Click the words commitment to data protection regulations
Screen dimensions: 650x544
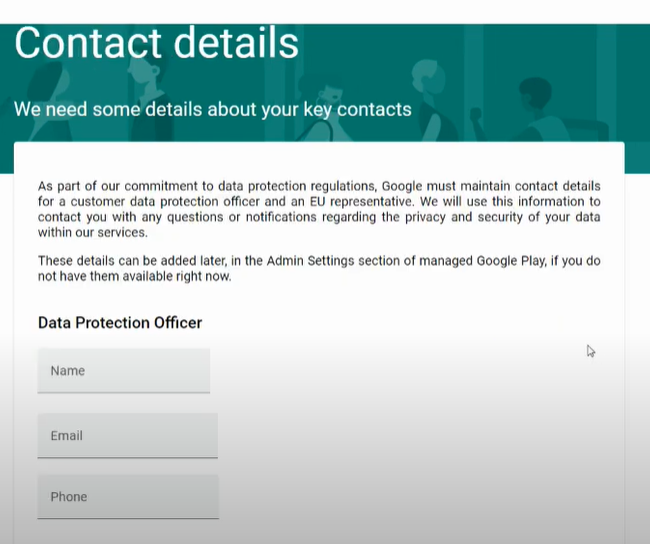(x=250, y=186)
